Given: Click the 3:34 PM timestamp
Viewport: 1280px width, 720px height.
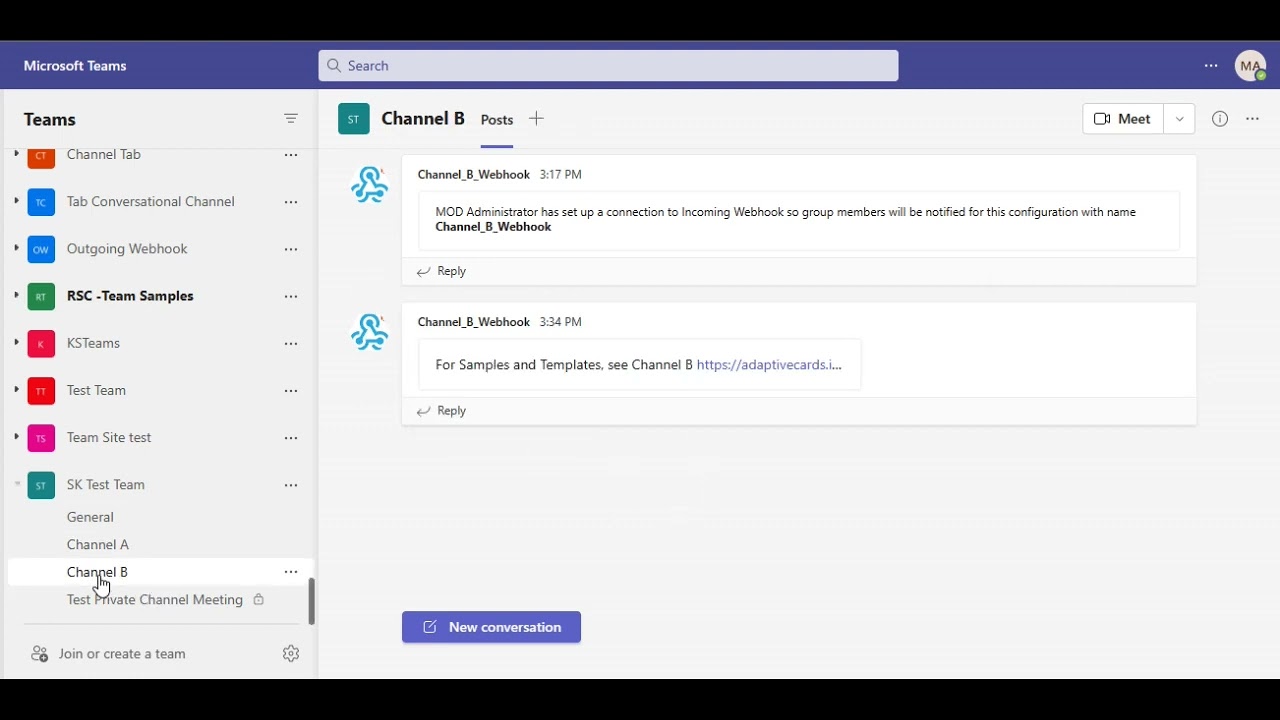Looking at the screenshot, I should click(x=560, y=322).
